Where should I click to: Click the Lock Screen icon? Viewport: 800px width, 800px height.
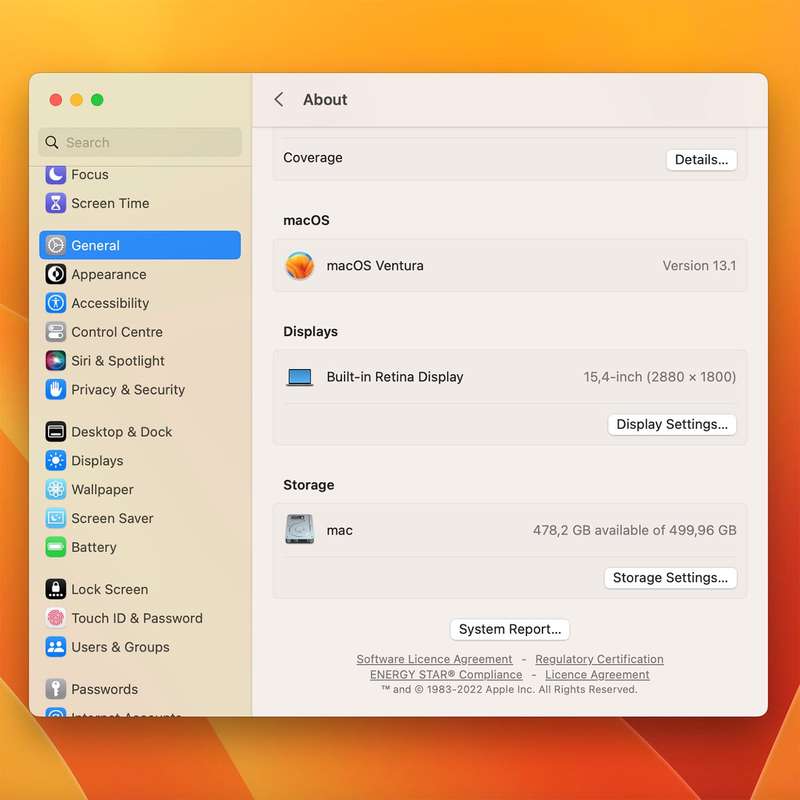[x=56, y=589]
